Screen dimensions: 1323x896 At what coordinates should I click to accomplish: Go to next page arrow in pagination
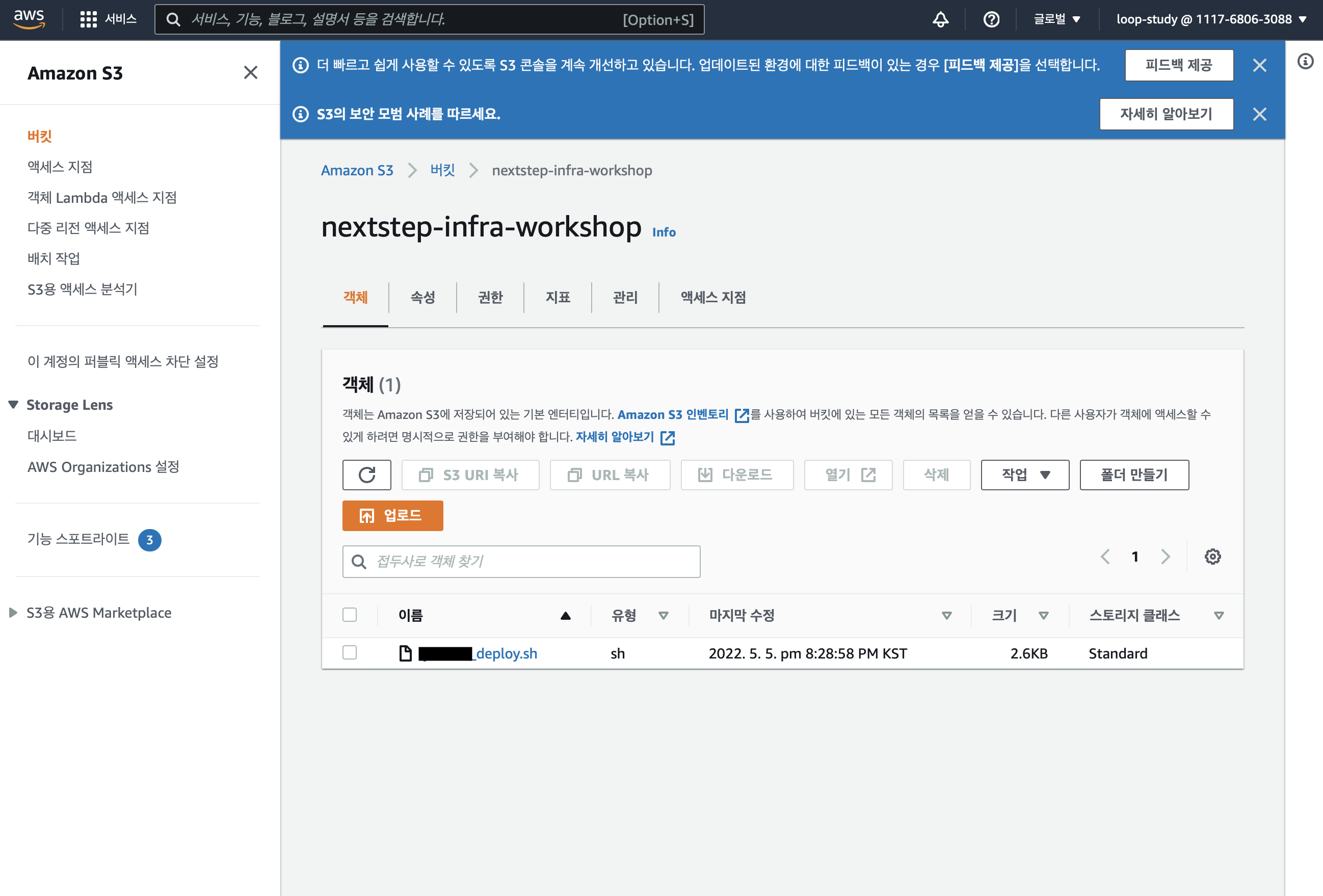point(1166,556)
